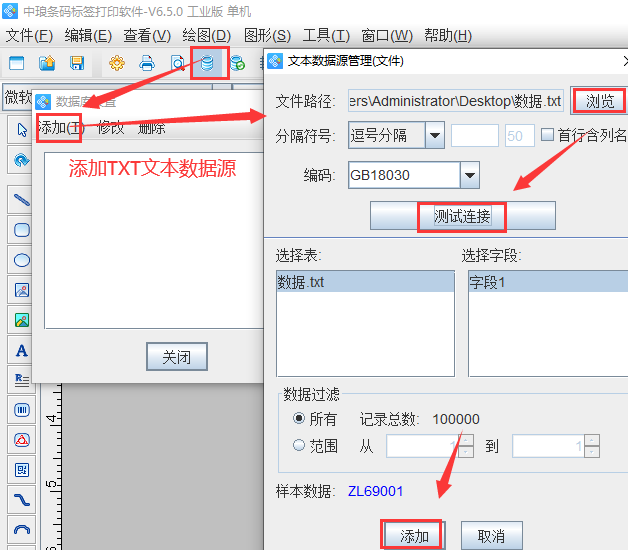
Task: Click the 添加 button at dialog bottom
Action: point(415,536)
